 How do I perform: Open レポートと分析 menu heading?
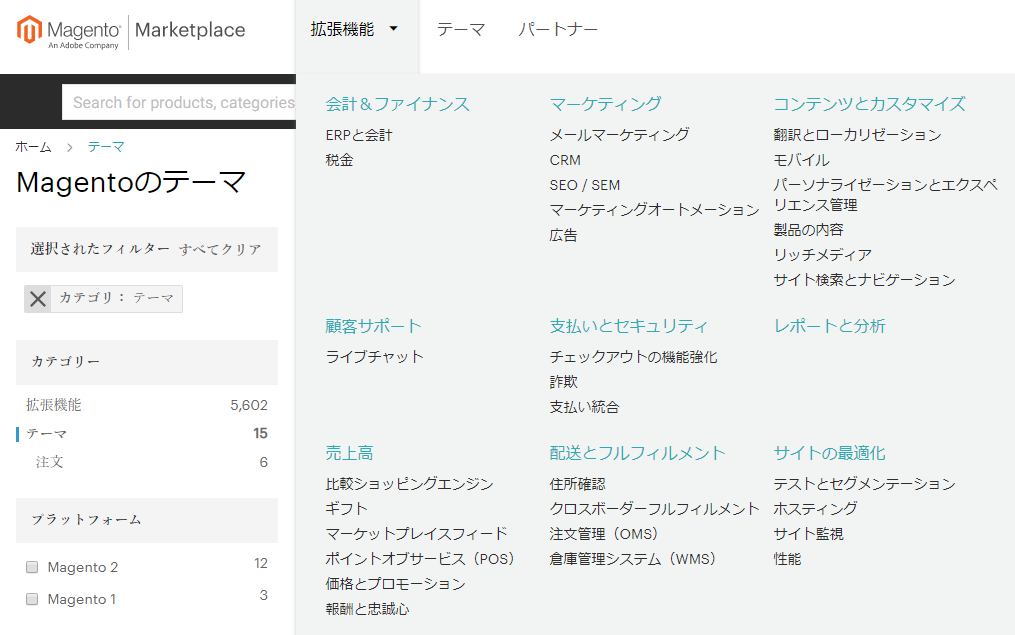click(x=829, y=326)
